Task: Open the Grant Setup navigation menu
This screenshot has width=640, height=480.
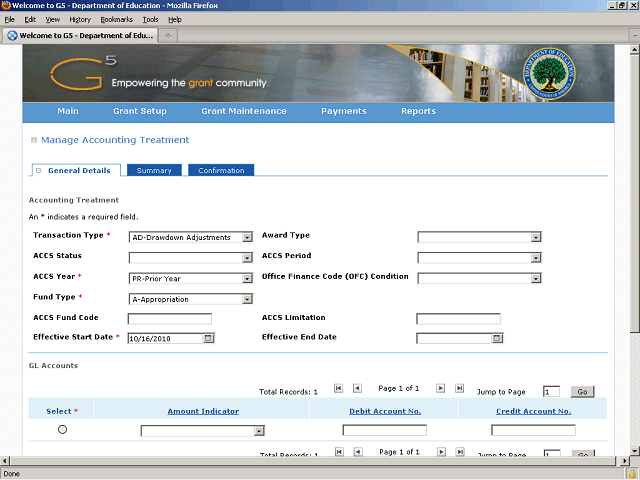Action: click(x=140, y=111)
